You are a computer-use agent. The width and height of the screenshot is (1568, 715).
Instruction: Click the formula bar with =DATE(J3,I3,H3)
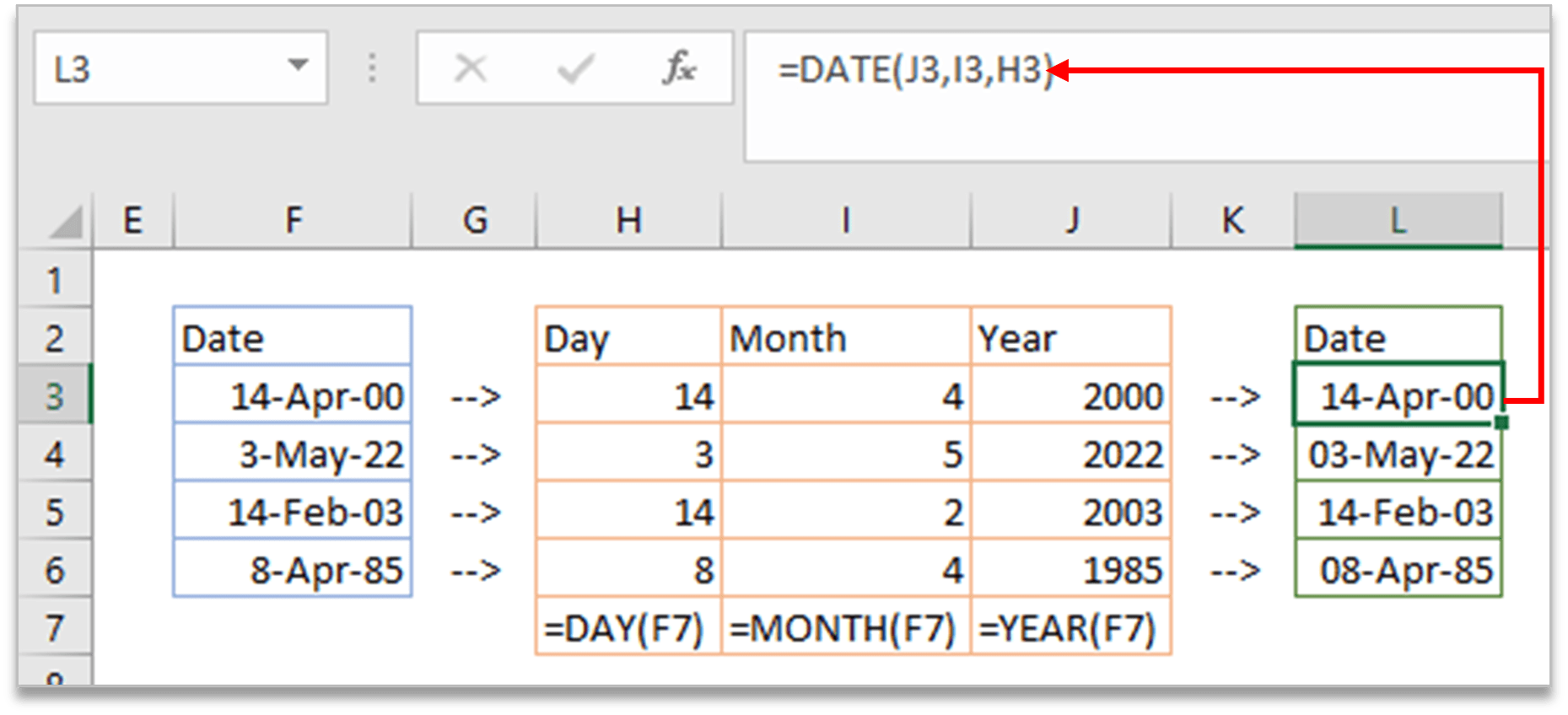1147,97
